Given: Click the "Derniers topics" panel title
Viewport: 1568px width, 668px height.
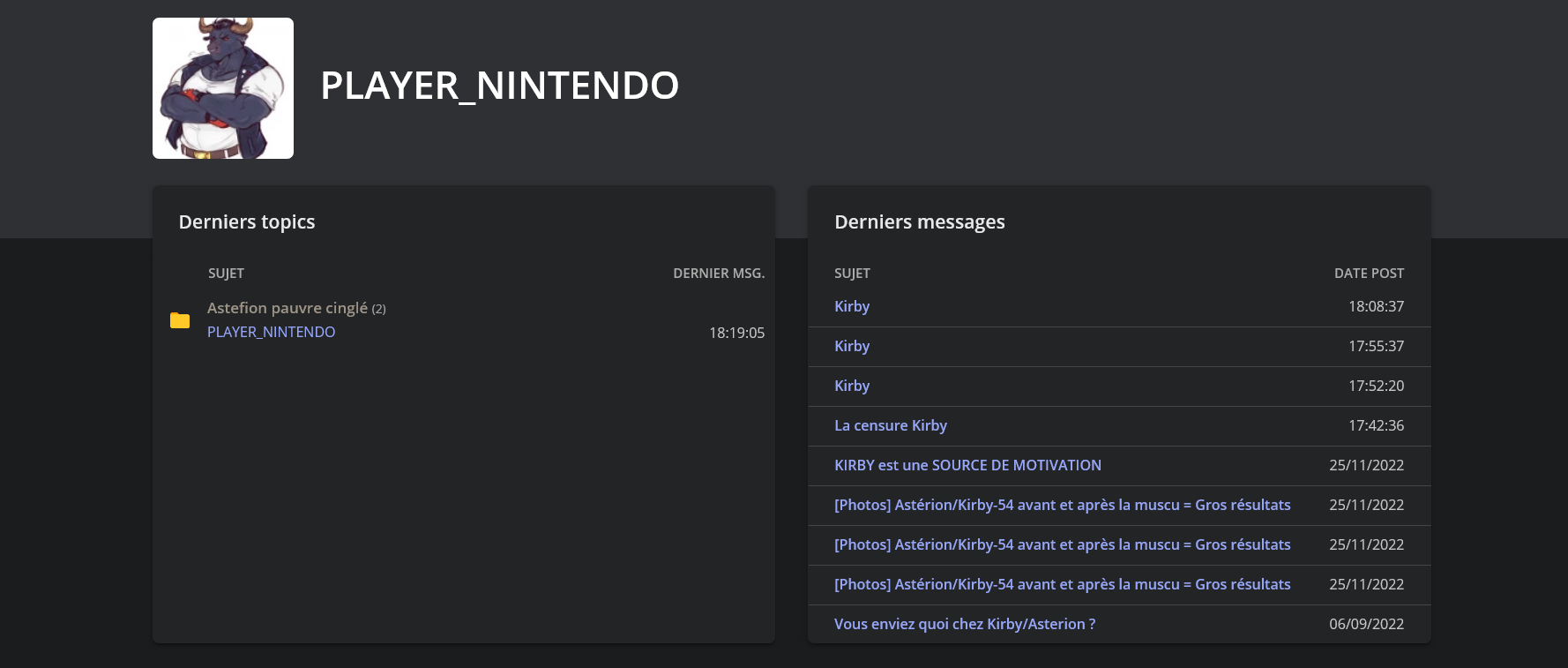Looking at the screenshot, I should click(x=247, y=221).
